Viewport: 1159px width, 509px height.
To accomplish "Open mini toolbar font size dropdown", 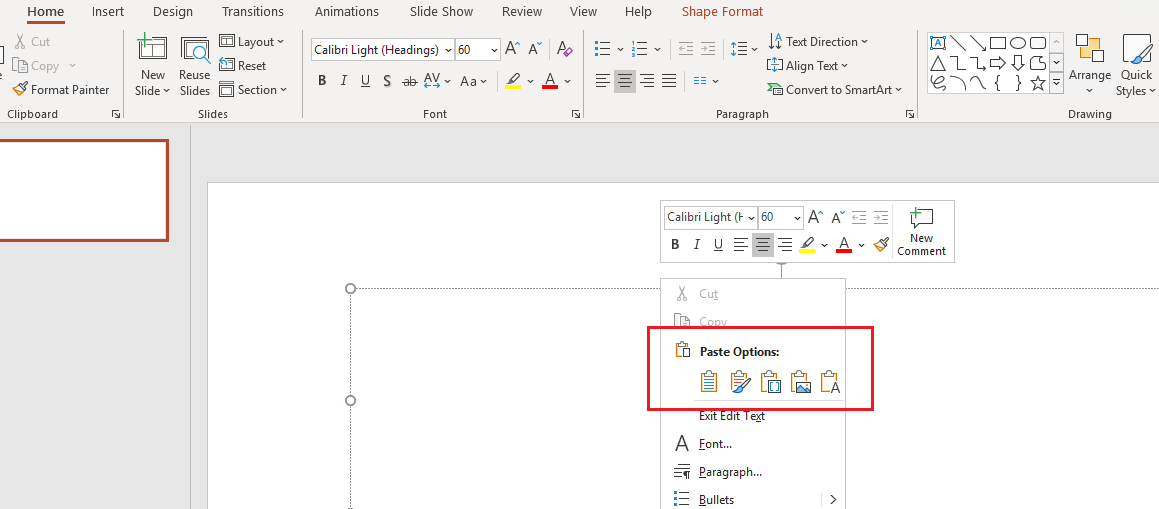I will (x=797, y=217).
